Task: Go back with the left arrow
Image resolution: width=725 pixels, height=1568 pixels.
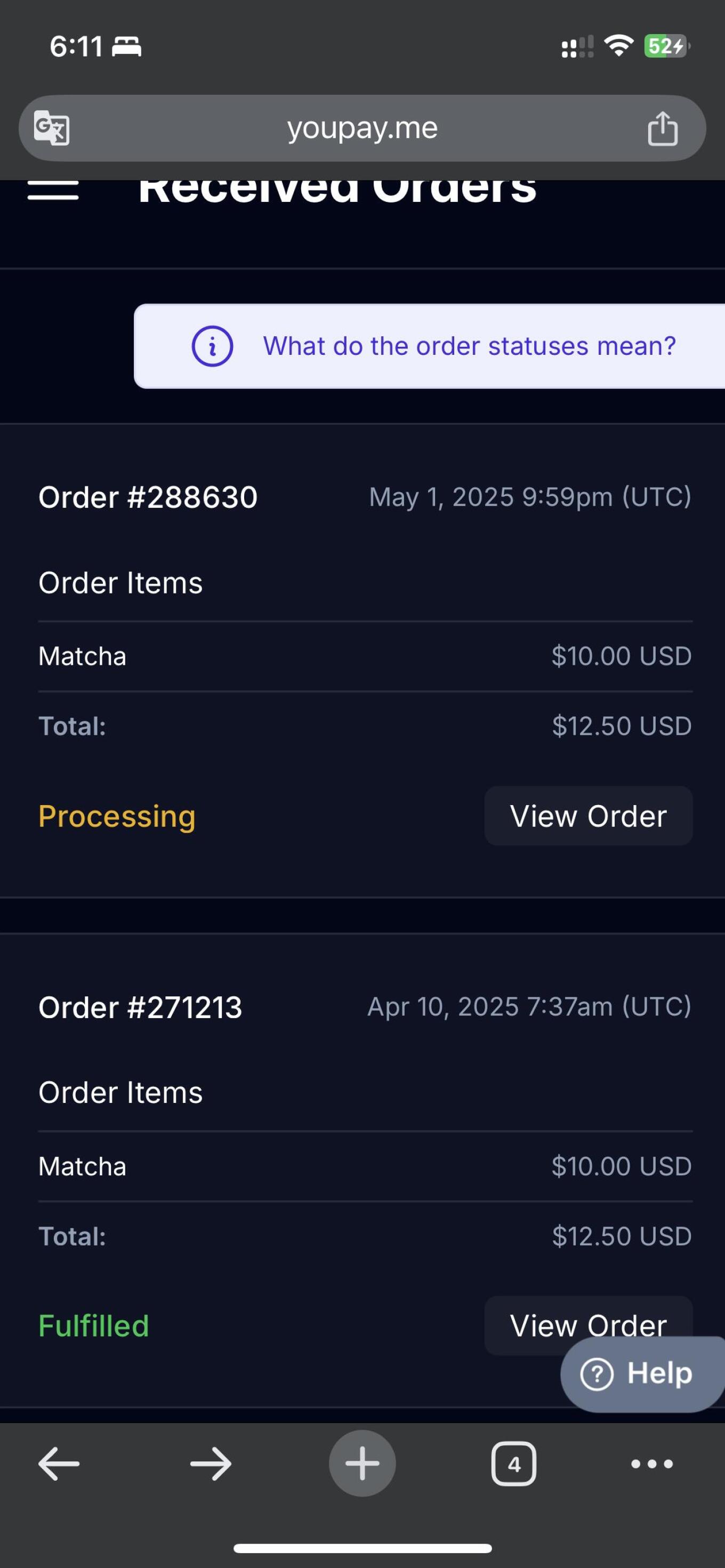Action: [59, 1463]
